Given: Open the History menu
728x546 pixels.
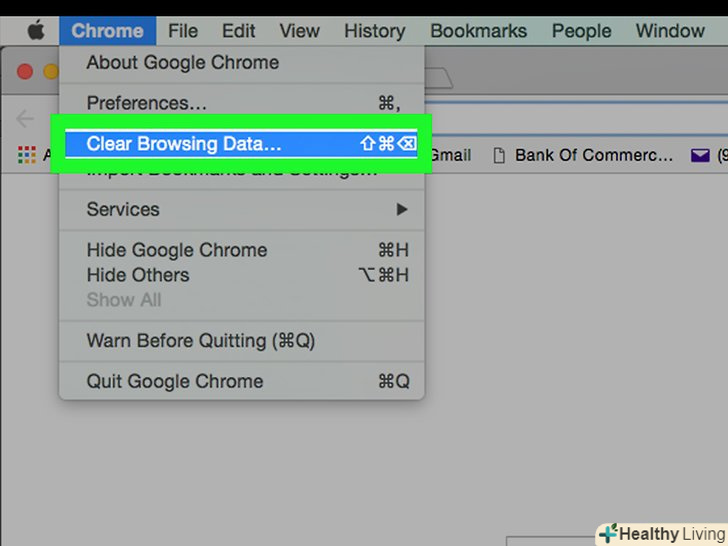Looking at the screenshot, I should pos(374,31).
